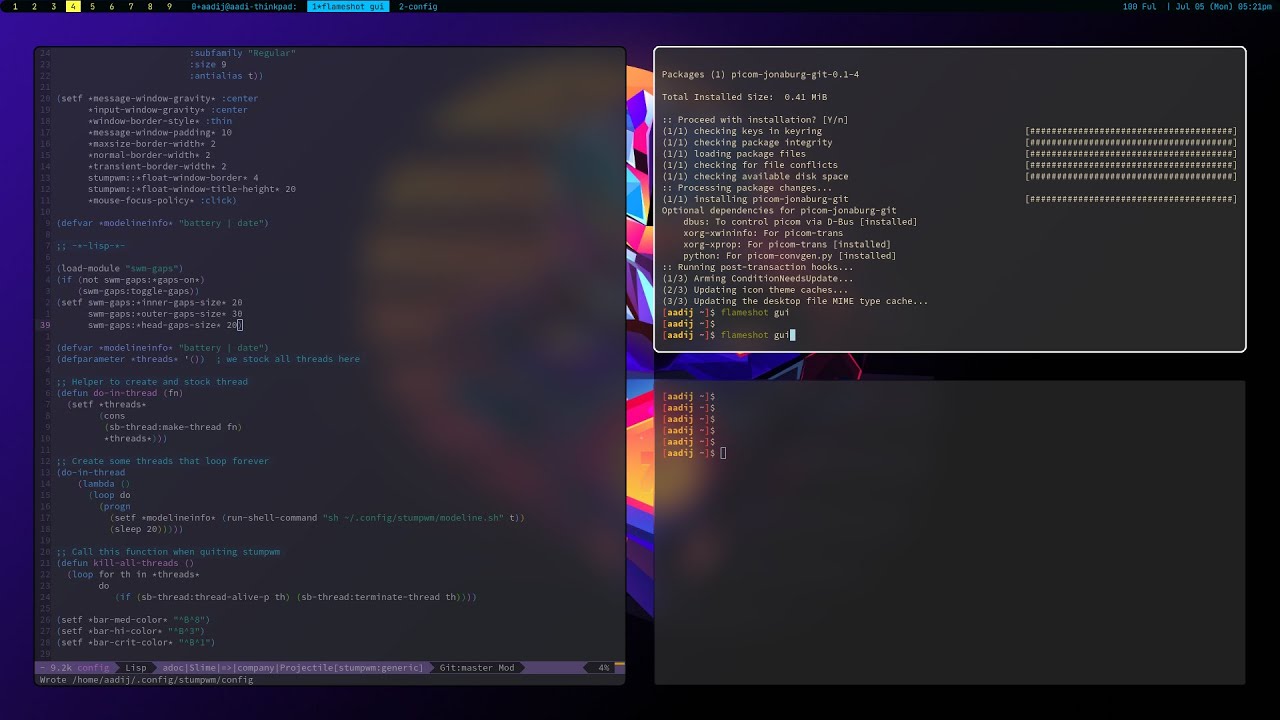This screenshot has height=720, width=1280.
Task: Select the 2-config window entry
Action: [x=418, y=6]
